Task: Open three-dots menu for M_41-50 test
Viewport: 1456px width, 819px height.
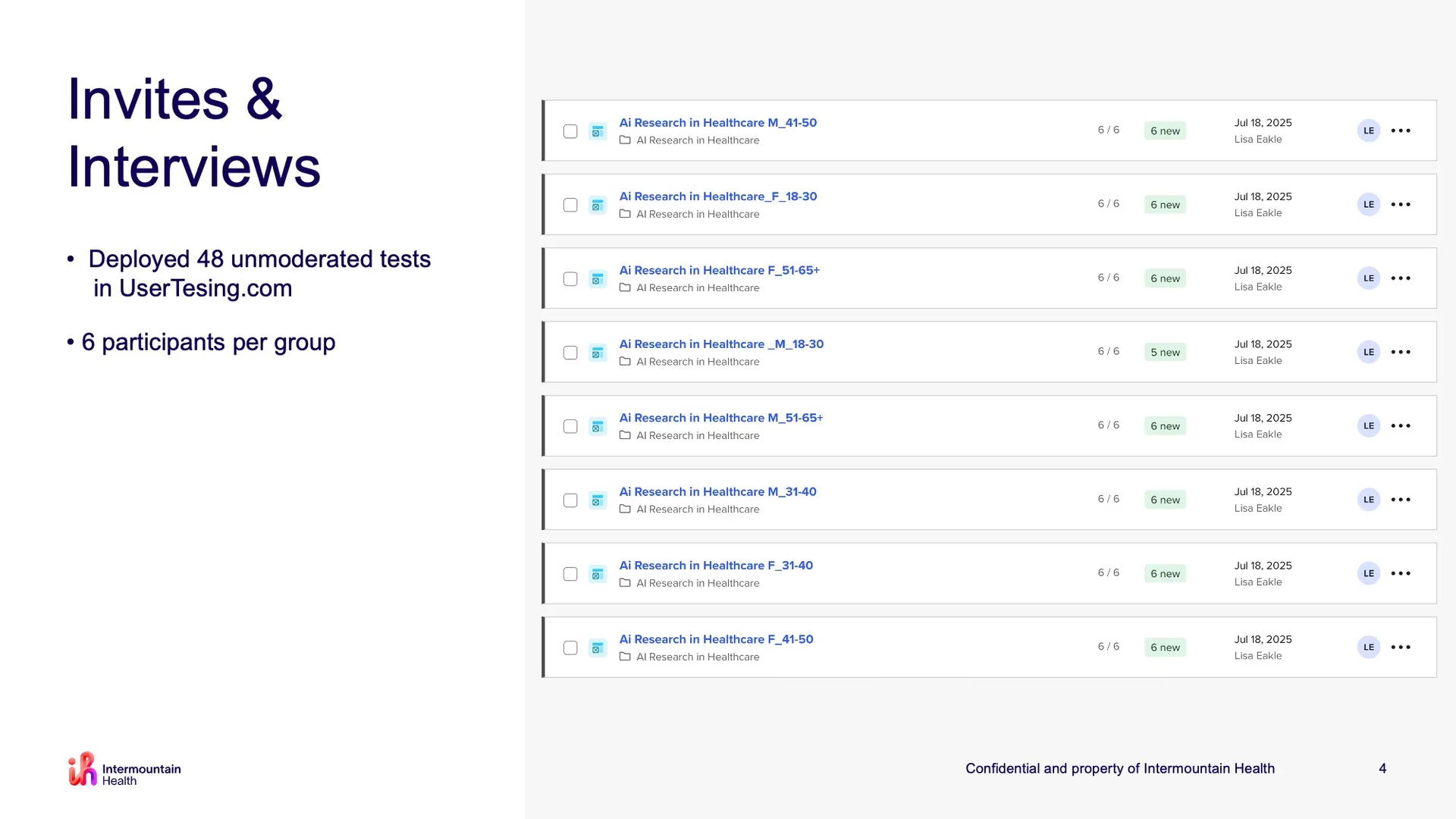Action: (x=1401, y=130)
